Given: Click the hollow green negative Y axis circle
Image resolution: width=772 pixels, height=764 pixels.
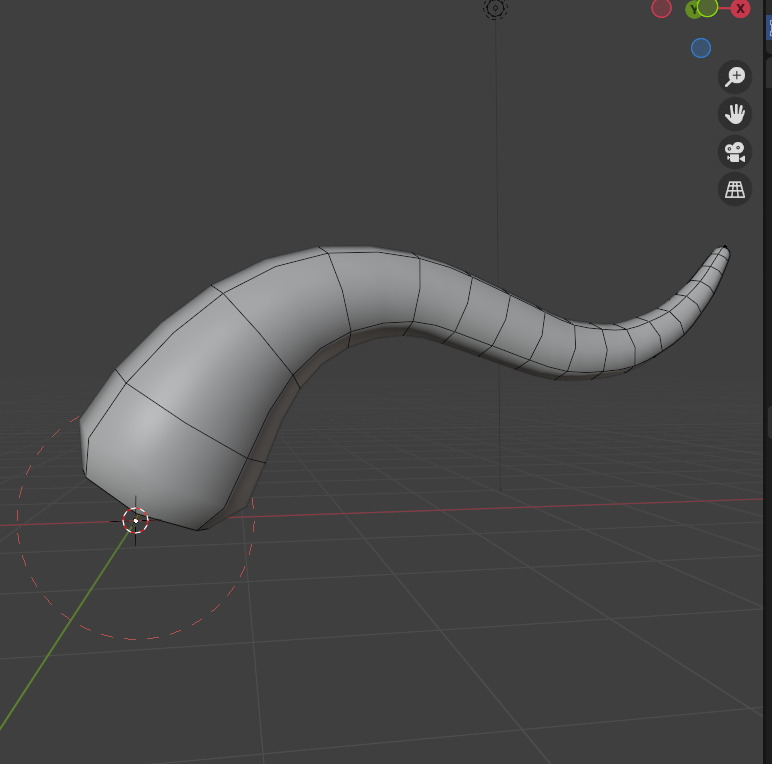Looking at the screenshot, I should (x=708, y=7).
